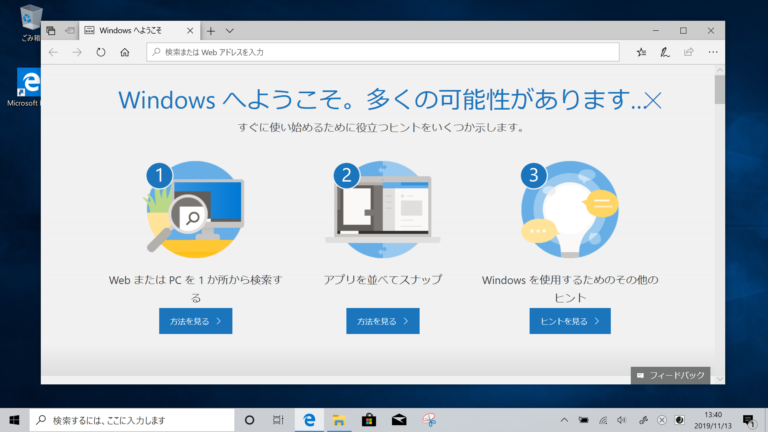Open Edge Settings and more menu
This screenshot has width=768, height=432.
[x=713, y=52]
